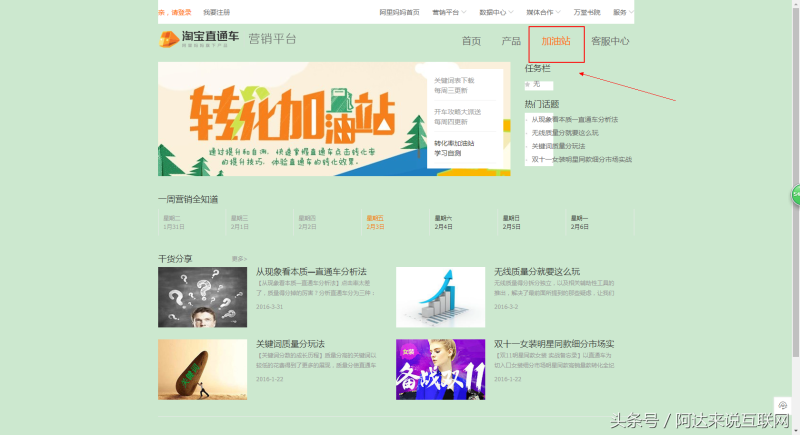Click 更多> next to 干货分享
The height and width of the screenshot is (435, 800).
click(239, 259)
